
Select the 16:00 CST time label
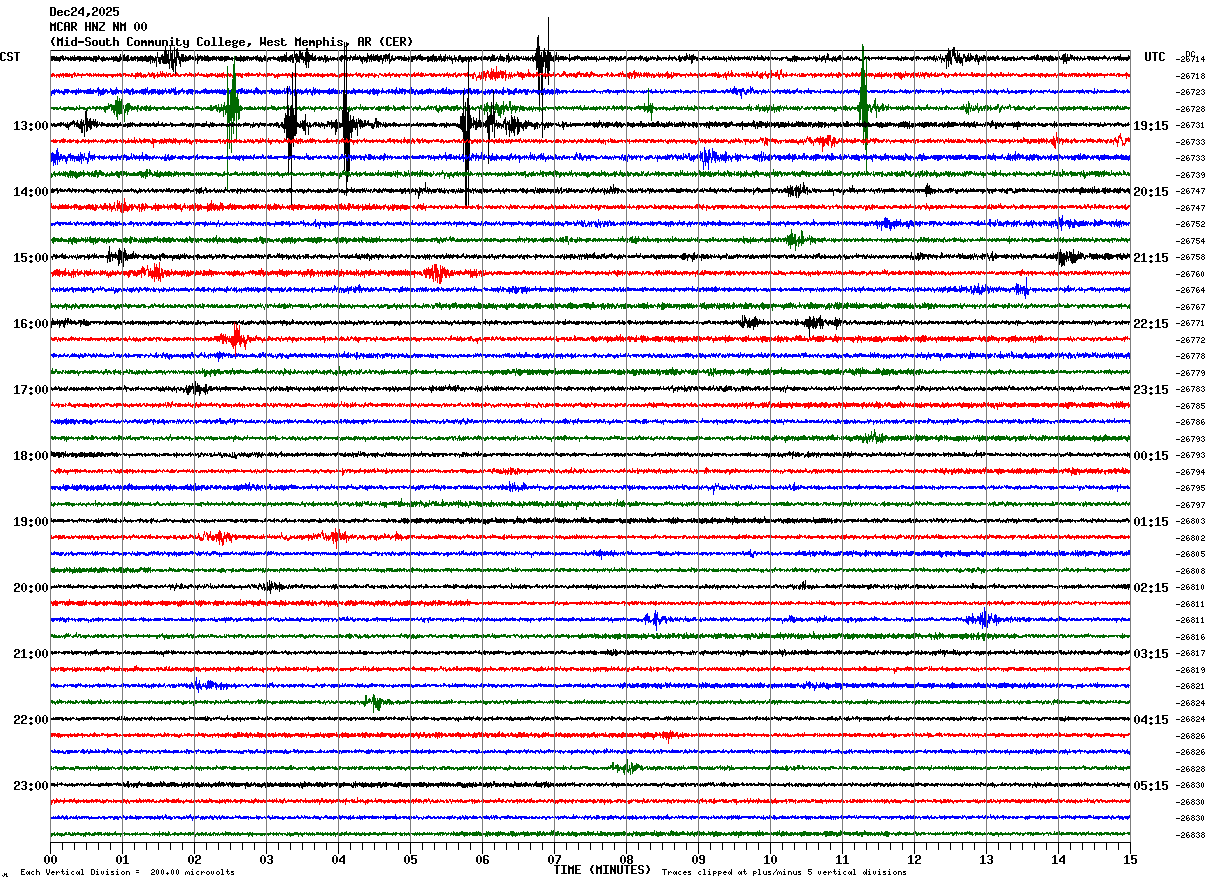[x=31, y=324]
